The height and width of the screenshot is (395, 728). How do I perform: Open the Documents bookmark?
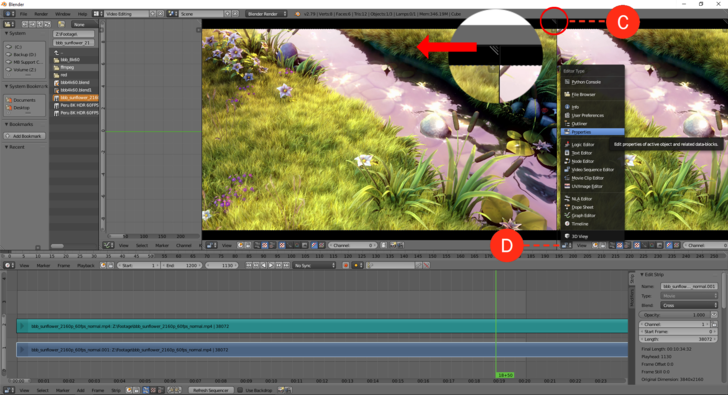[24, 100]
